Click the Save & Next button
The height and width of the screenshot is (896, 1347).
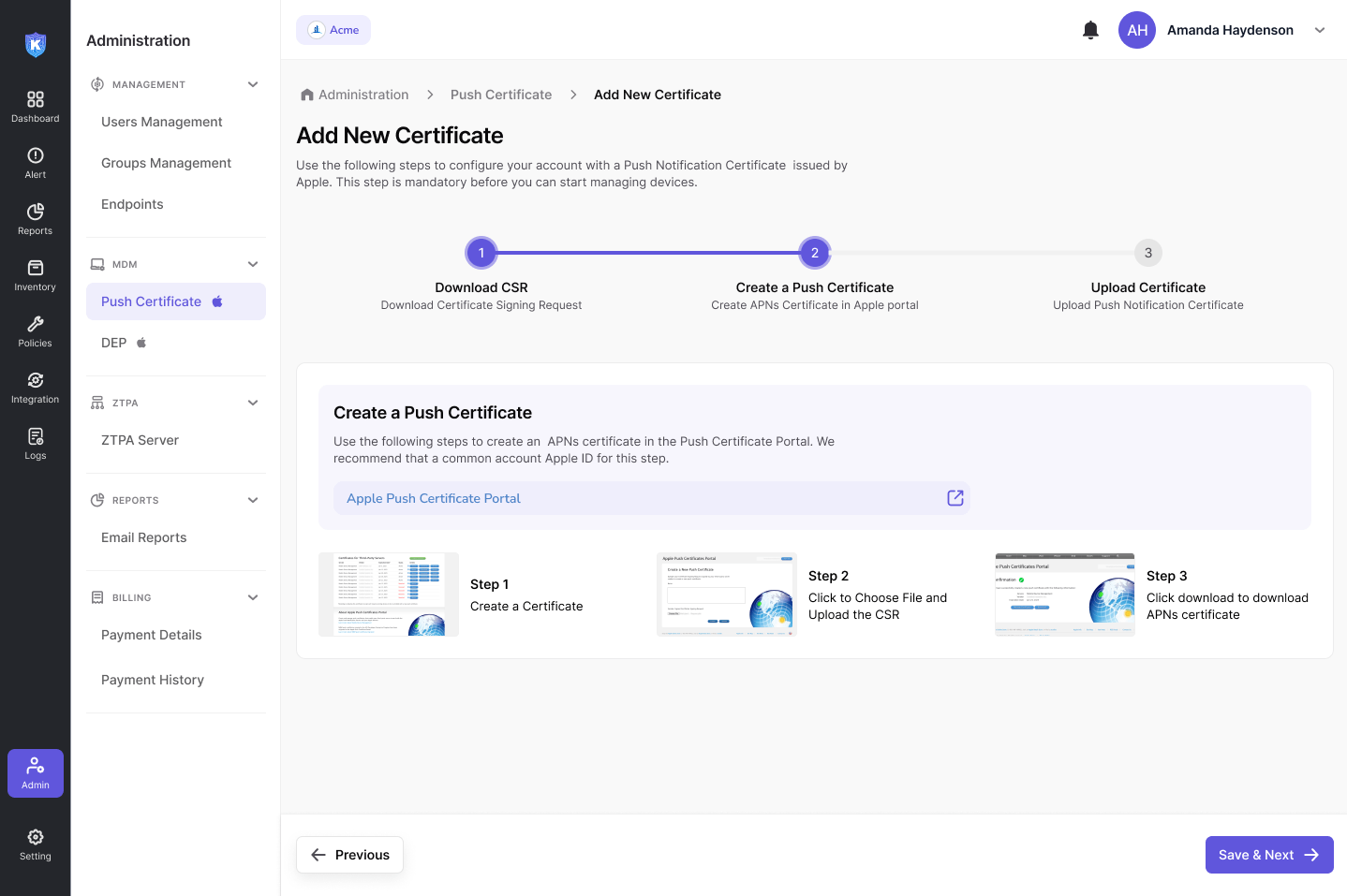click(x=1268, y=855)
